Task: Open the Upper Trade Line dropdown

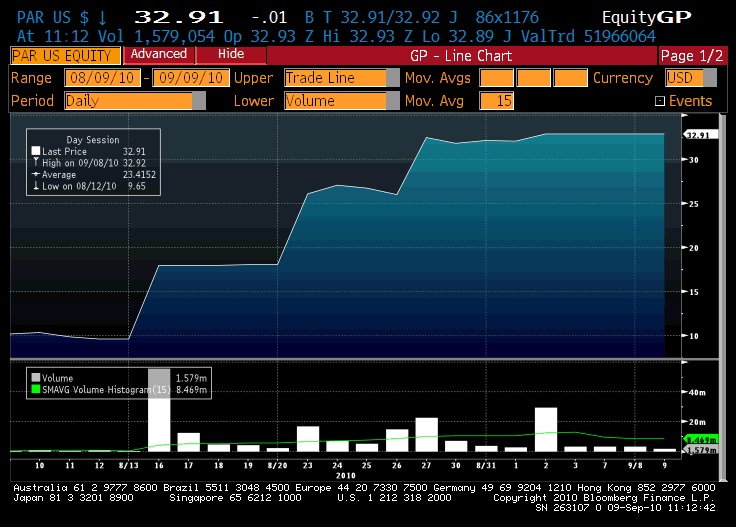Action: (x=341, y=78)
